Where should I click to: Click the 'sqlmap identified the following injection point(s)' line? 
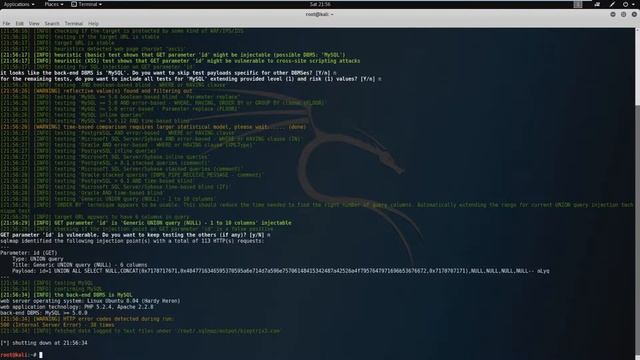click(132, 241)
